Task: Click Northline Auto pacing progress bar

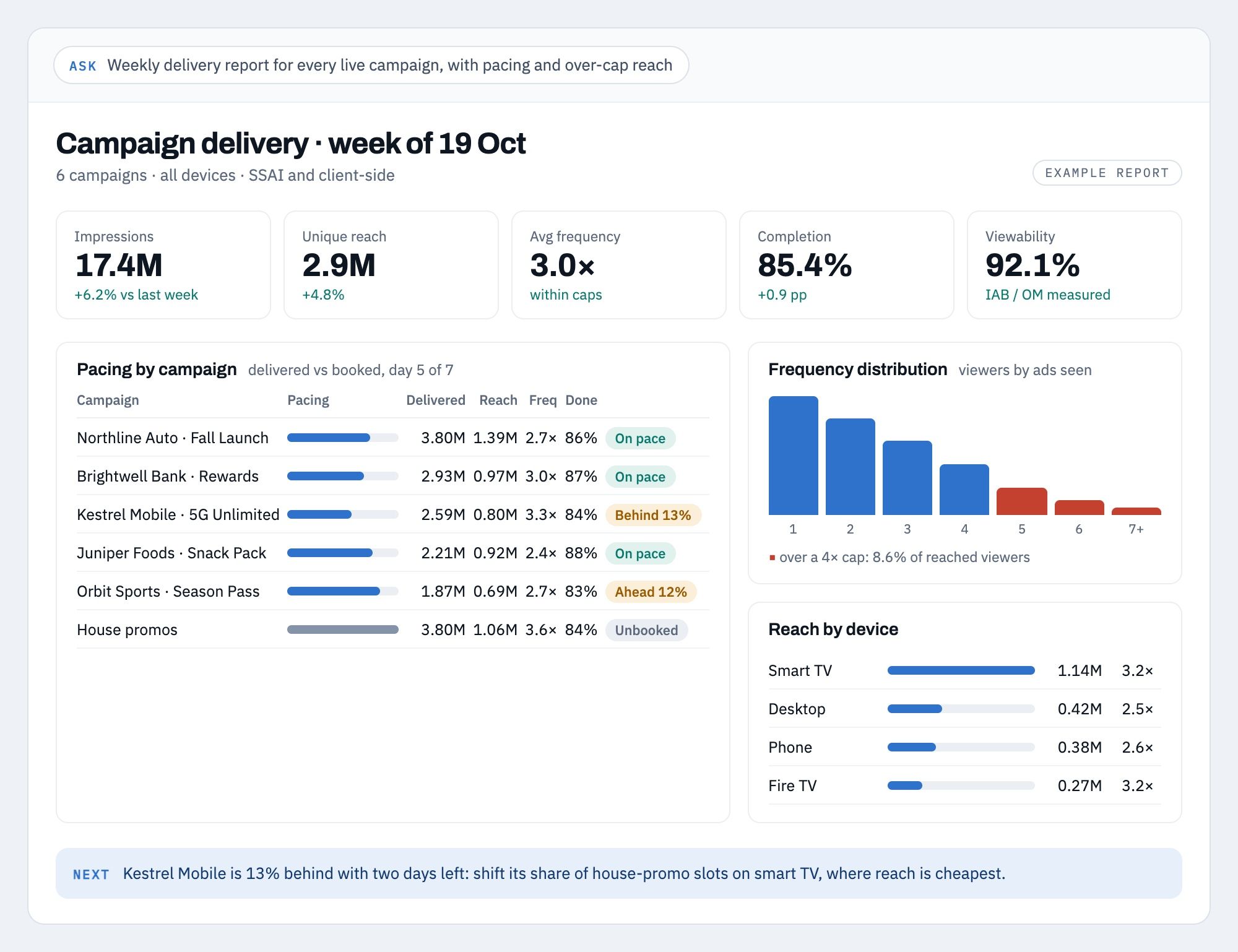Action: (x=343, y=438)
